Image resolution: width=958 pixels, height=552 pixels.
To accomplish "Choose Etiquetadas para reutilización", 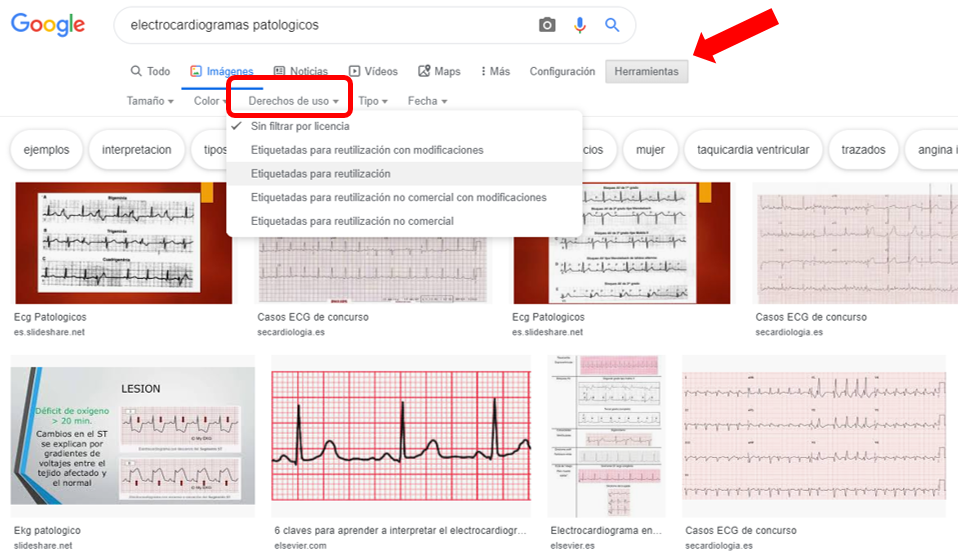I will coord(404,174).
